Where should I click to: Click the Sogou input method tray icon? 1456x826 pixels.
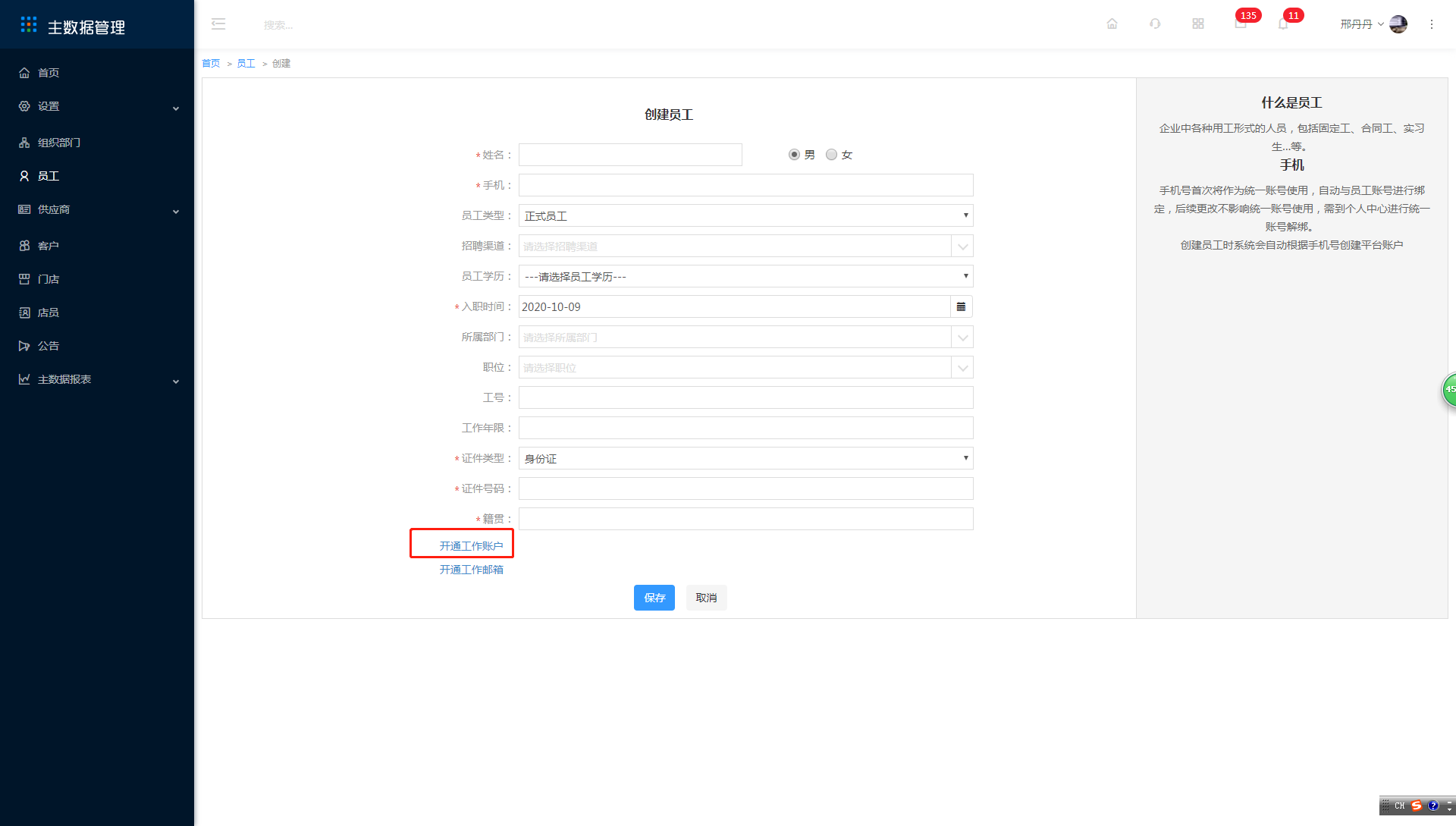point(1417,806)
